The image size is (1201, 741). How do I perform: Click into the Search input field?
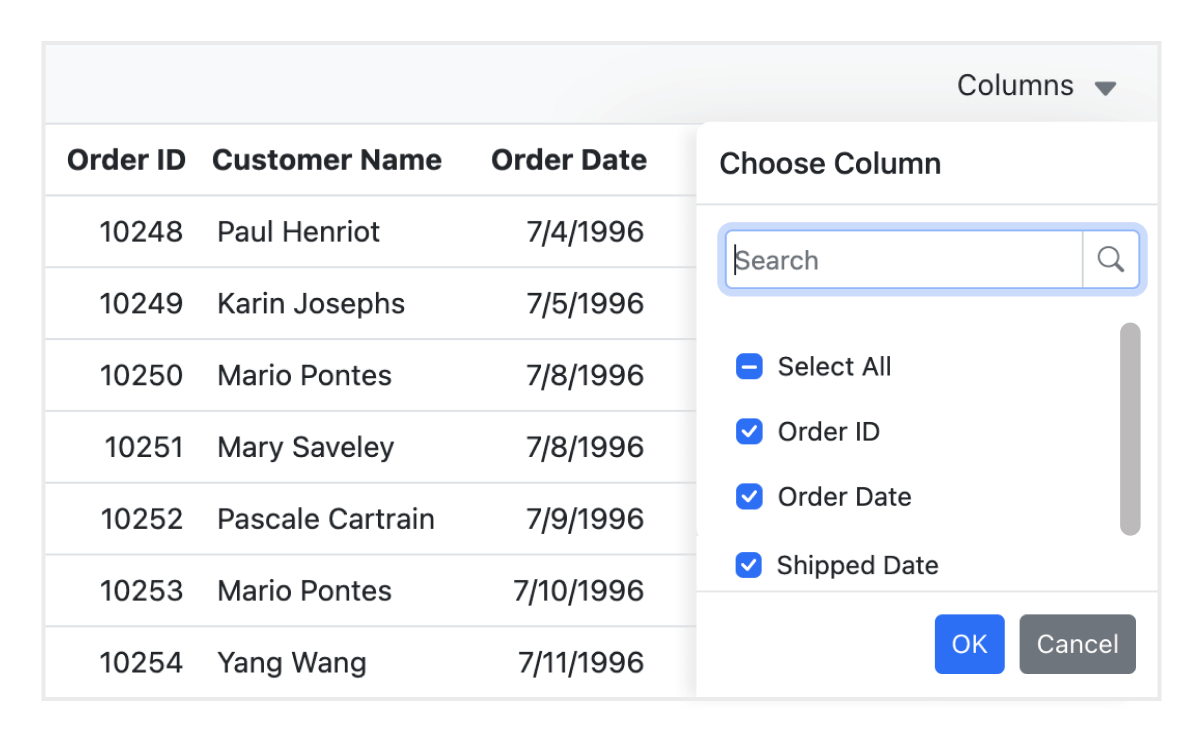tap(905, 260)
